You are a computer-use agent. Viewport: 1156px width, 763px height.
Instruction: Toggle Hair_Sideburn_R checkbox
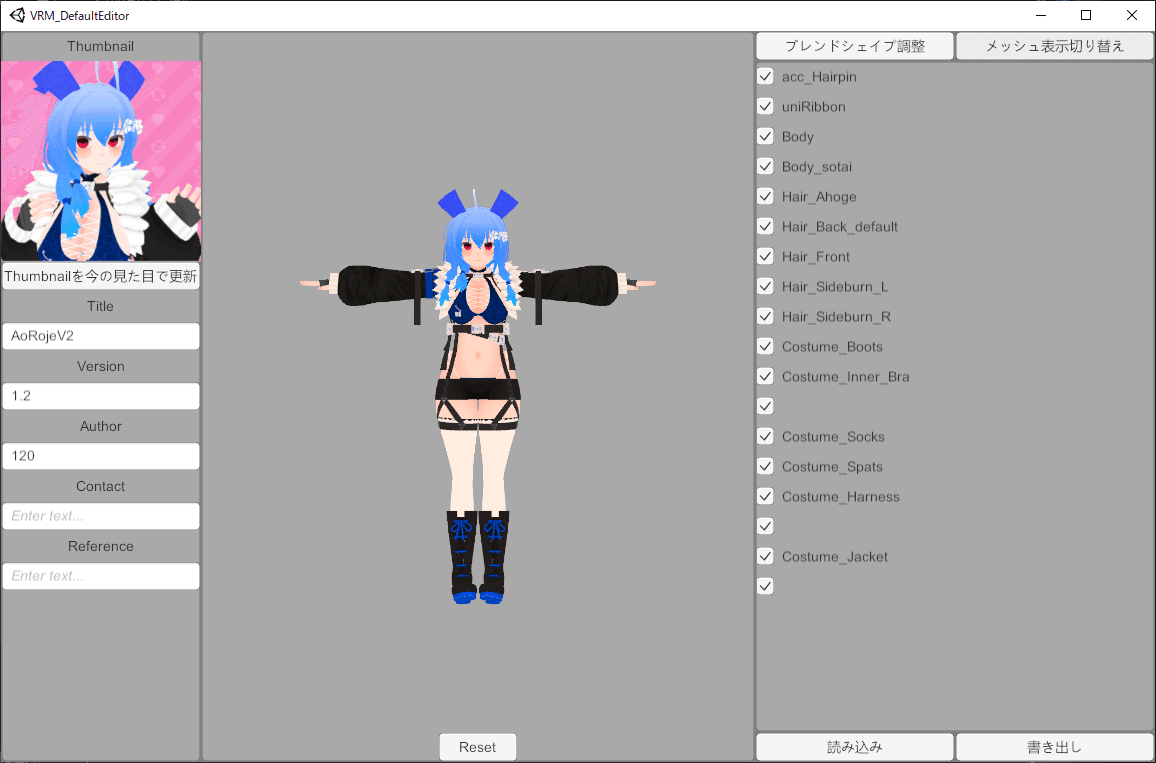[765, 316]
